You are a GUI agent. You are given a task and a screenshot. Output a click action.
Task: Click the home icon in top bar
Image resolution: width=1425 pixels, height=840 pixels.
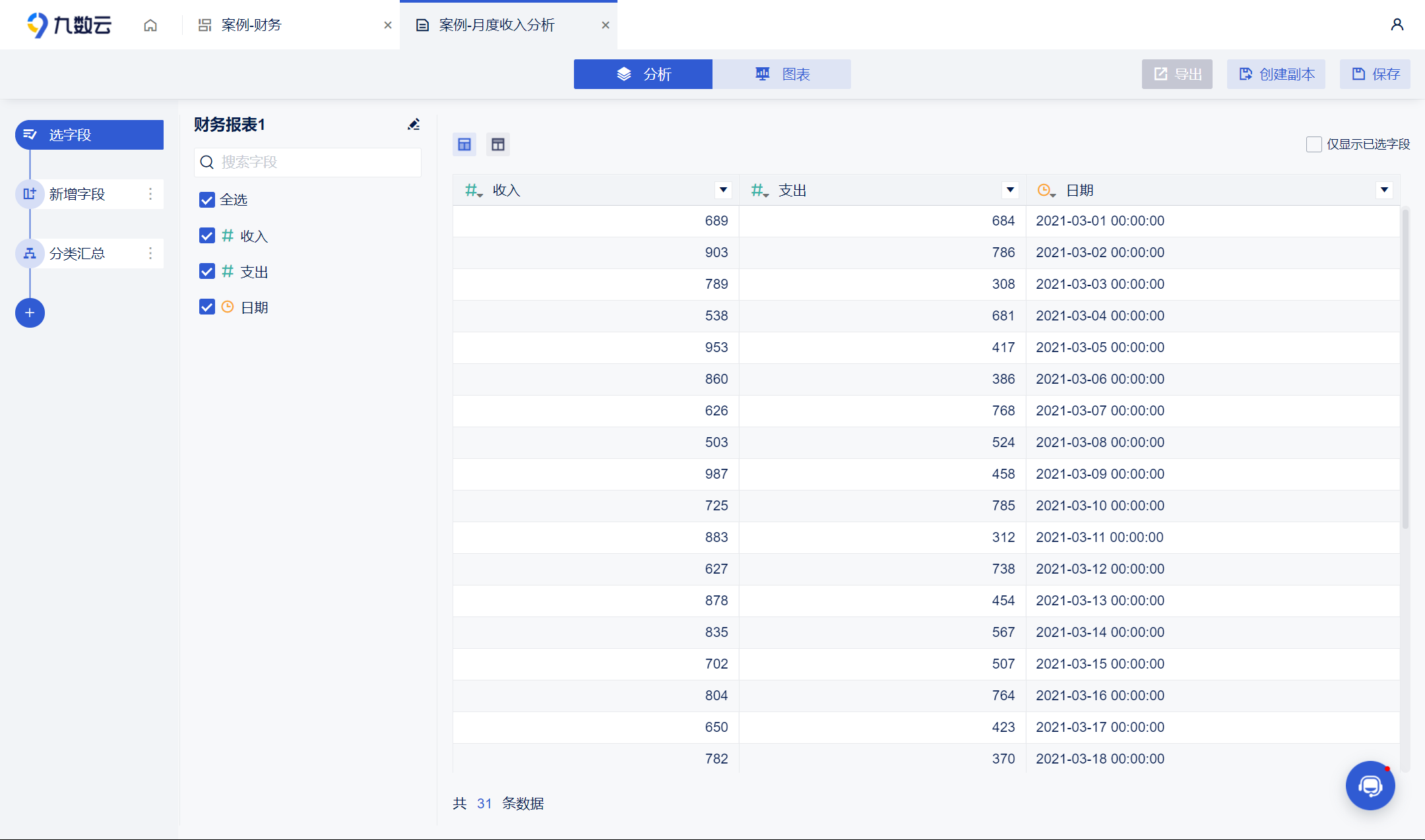coord(150,25)
